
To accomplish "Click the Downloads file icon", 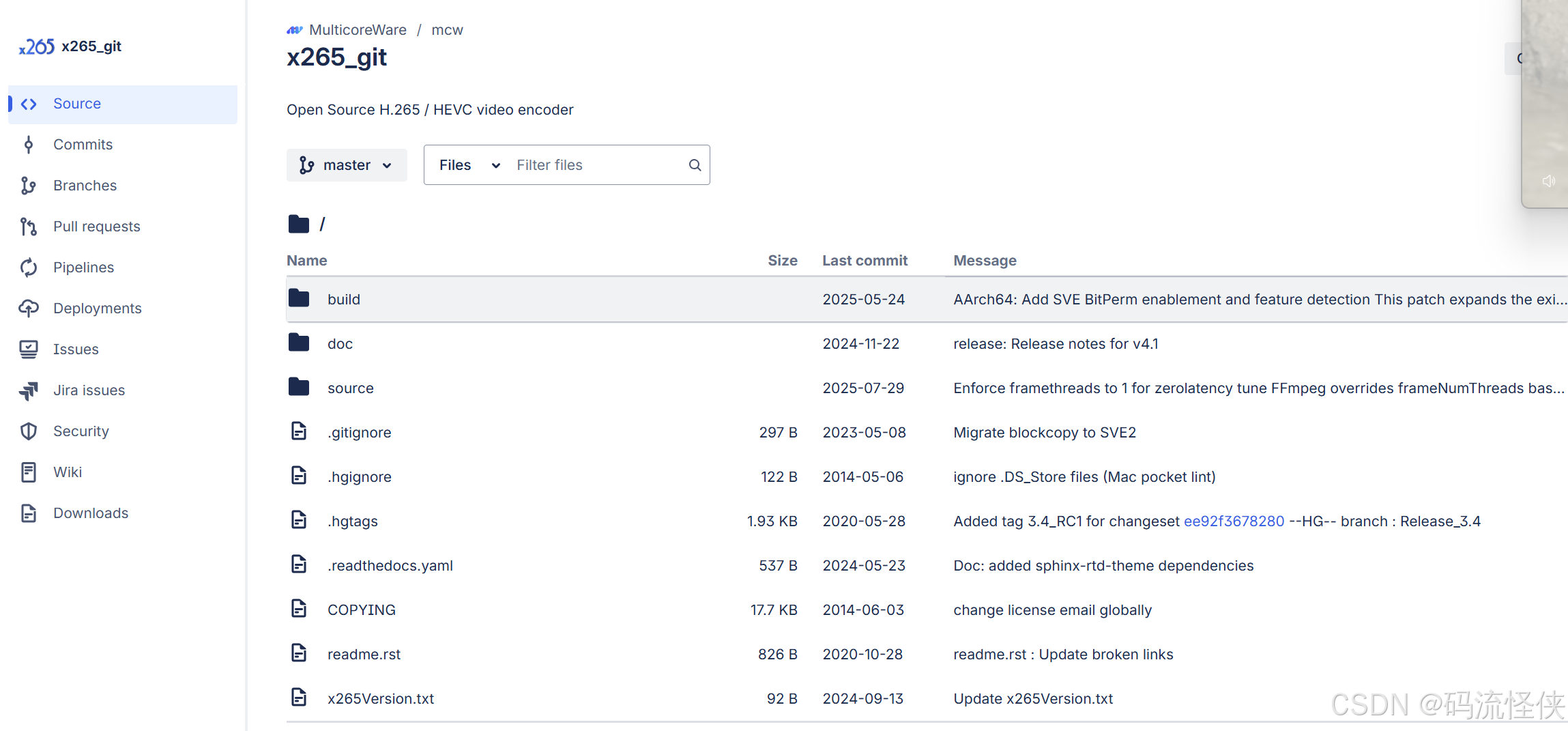I will (x=29, y=513).
